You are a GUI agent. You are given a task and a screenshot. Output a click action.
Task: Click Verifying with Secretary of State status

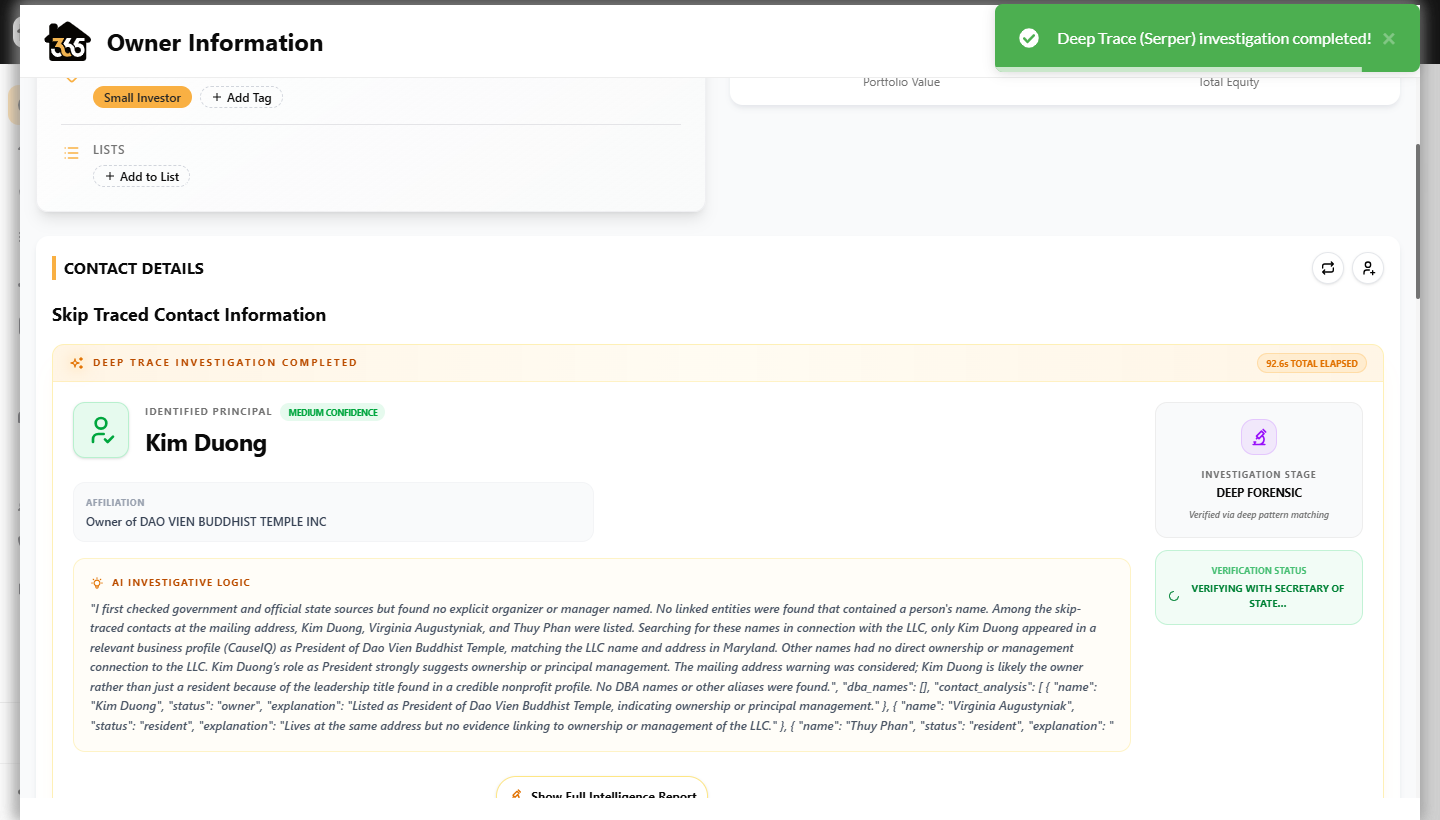(1267, 596)
